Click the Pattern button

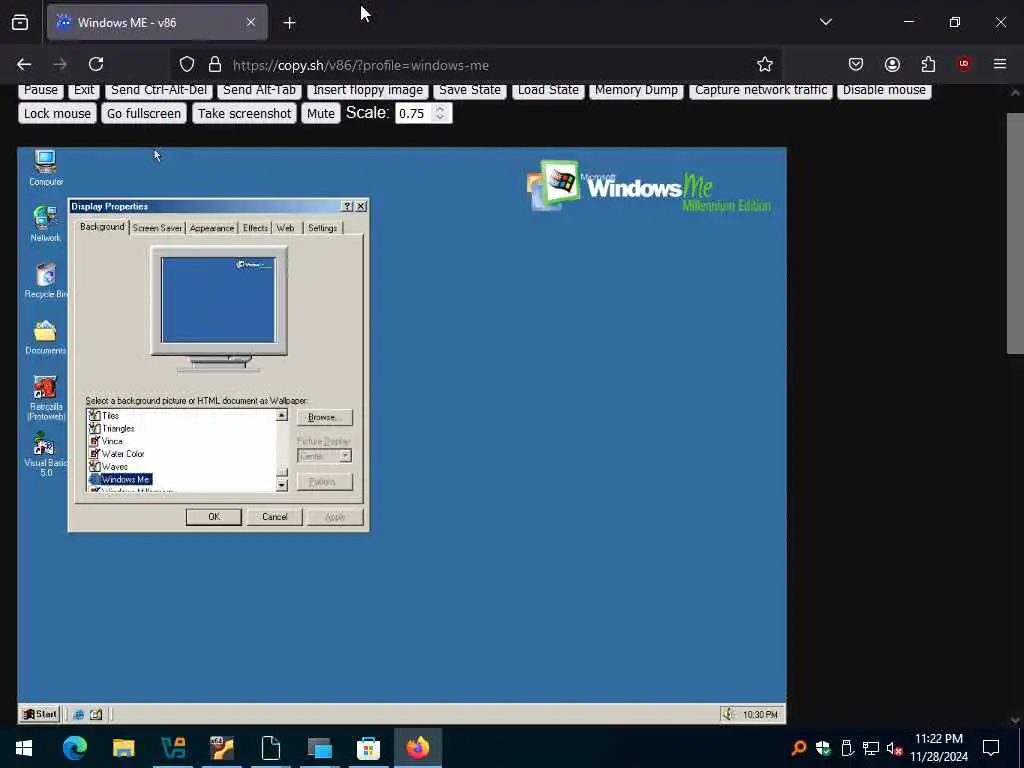(x=325, y=482)
